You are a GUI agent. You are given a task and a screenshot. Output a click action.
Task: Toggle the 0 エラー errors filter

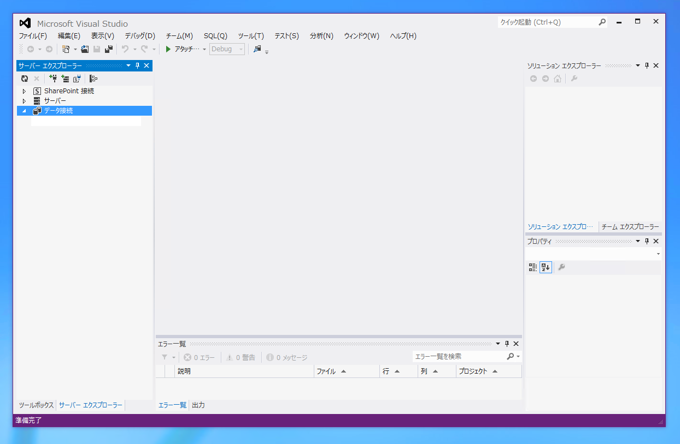point(199,357)
